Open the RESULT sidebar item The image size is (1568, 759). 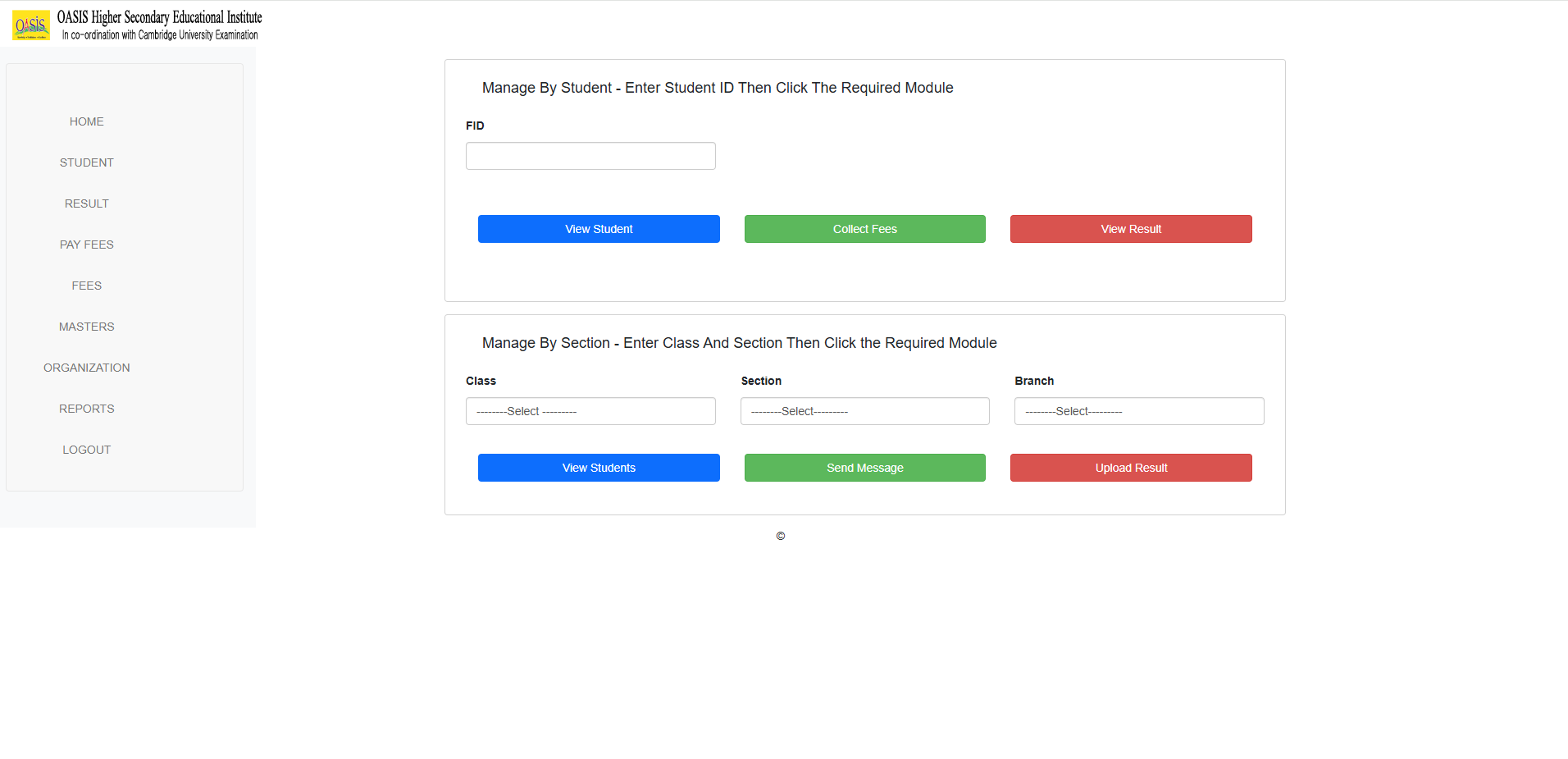pyautogui.click(x=86, y=203)
